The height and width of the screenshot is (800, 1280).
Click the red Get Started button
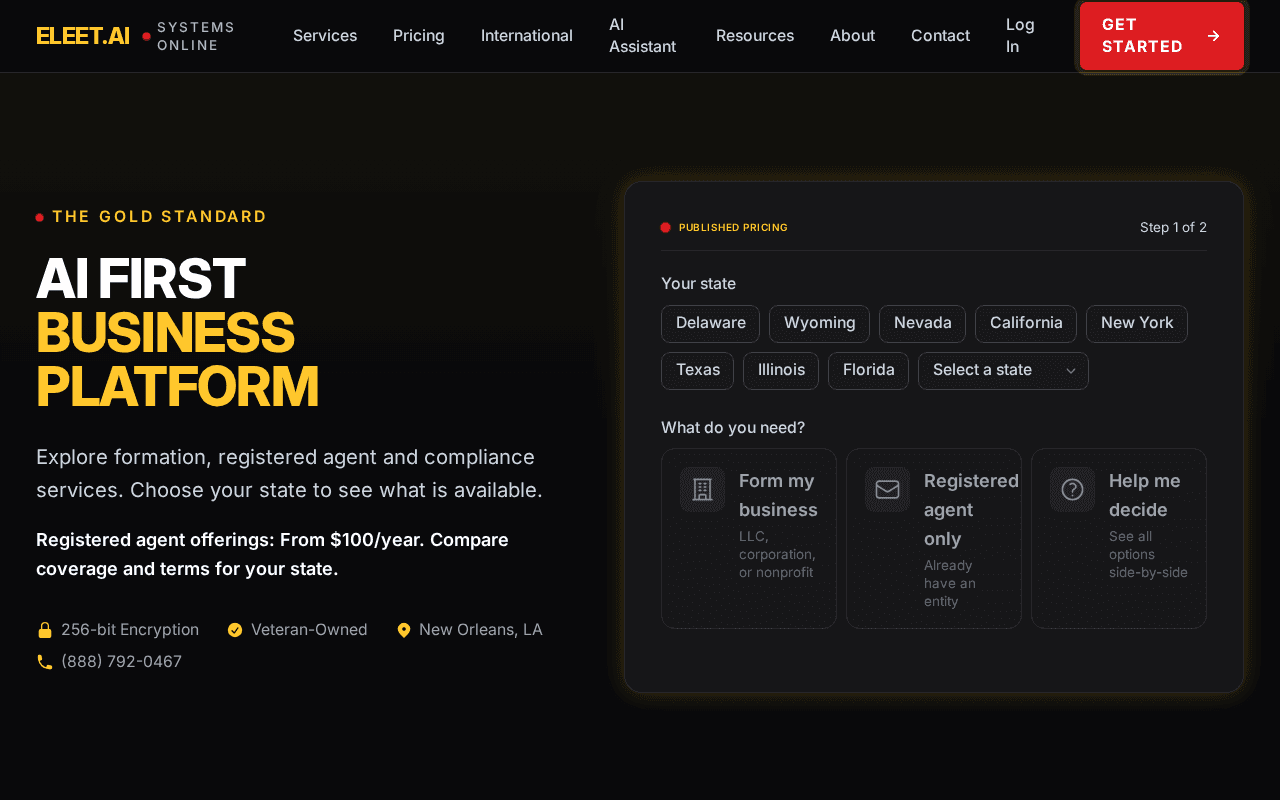click(x=1162, y=36)
